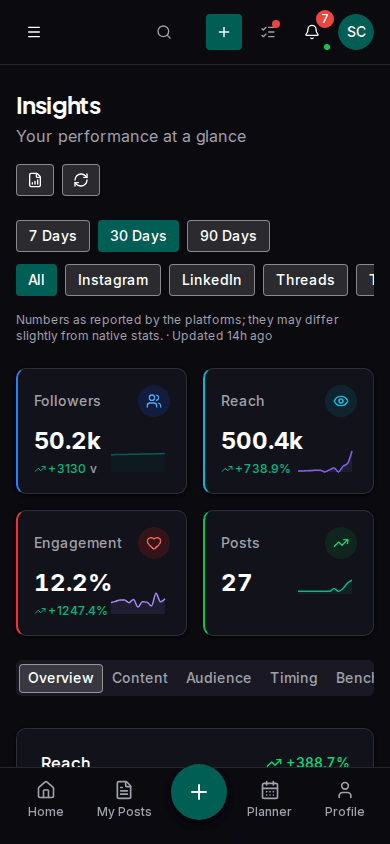
Task: Filter by Threads
Action: coord(306,280)
